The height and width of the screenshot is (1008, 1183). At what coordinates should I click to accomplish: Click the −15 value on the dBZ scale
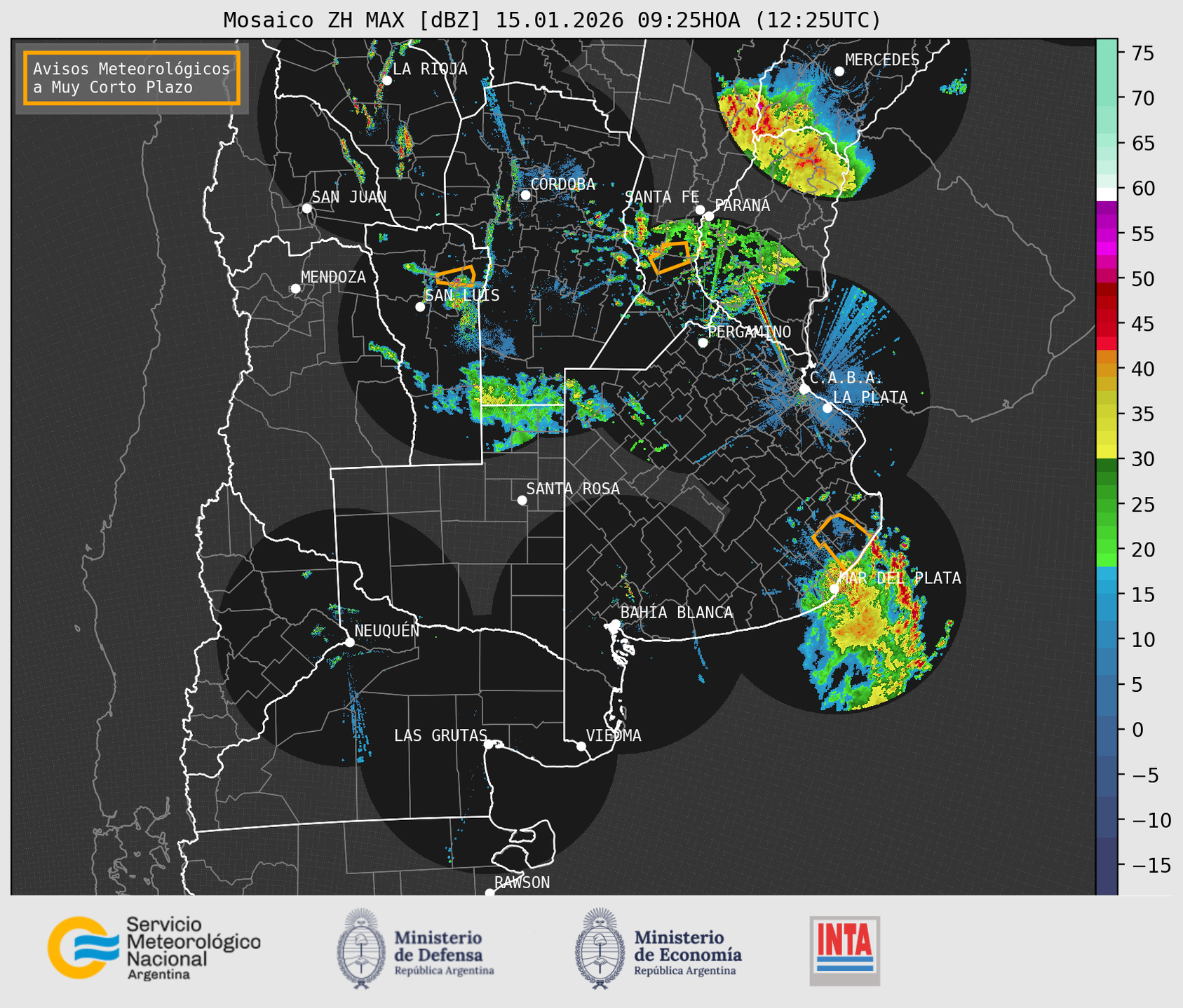1151,865
